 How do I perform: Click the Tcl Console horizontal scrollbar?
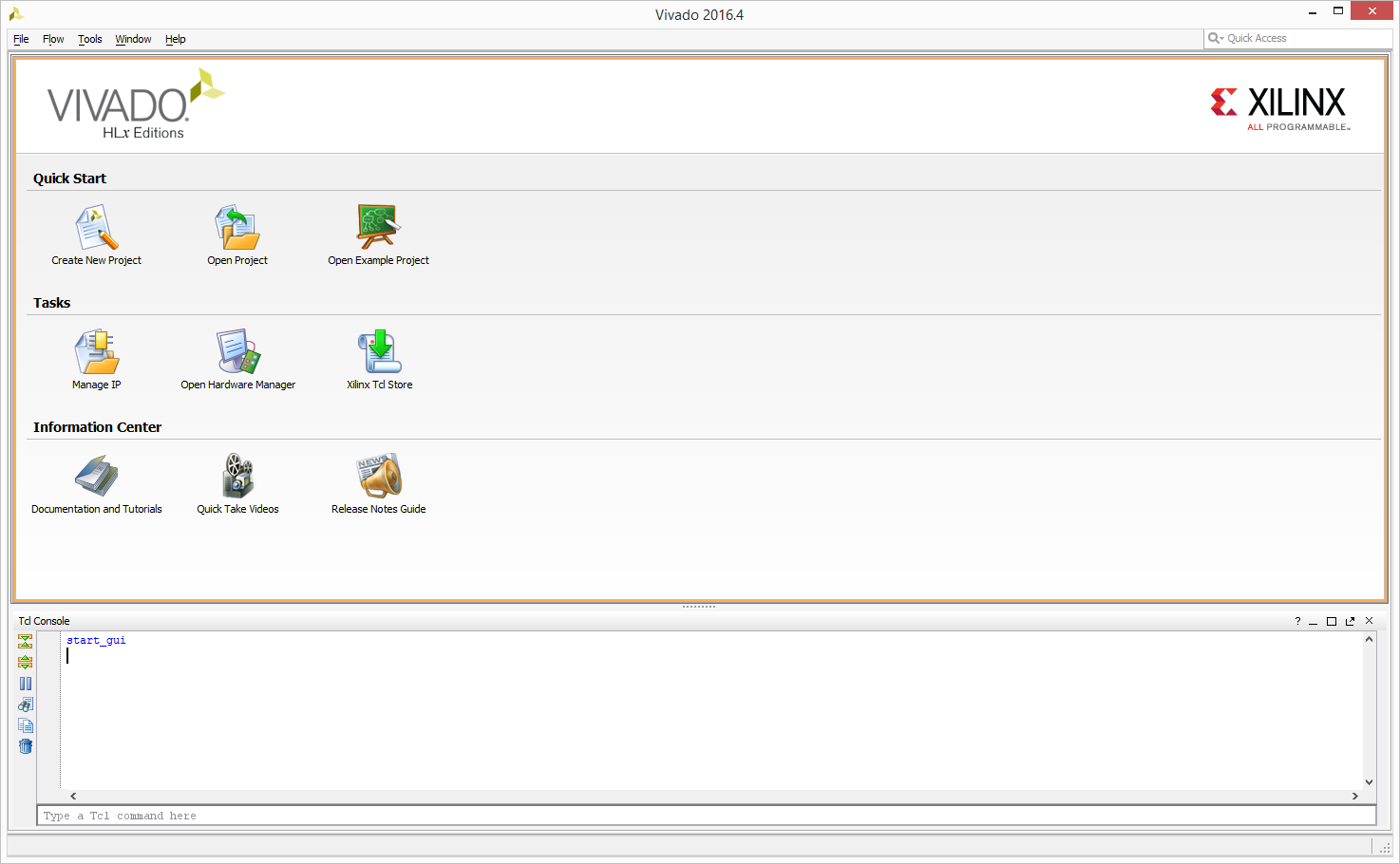pos(714,797)
